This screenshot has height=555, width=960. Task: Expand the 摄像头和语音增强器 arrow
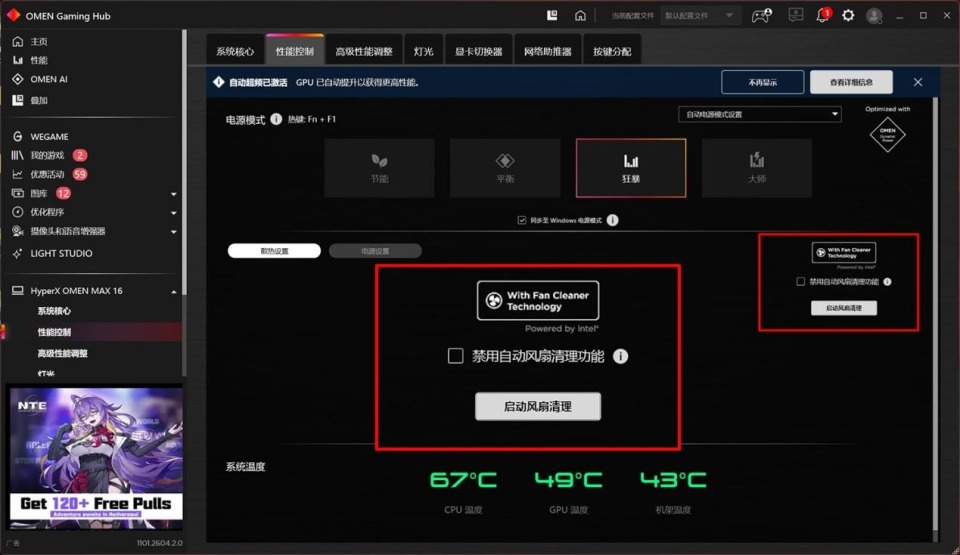(x=173, y=232)
